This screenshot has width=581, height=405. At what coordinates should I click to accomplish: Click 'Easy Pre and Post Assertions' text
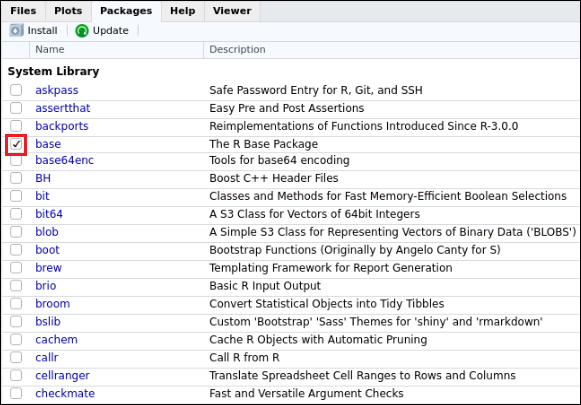pos(287,108)
